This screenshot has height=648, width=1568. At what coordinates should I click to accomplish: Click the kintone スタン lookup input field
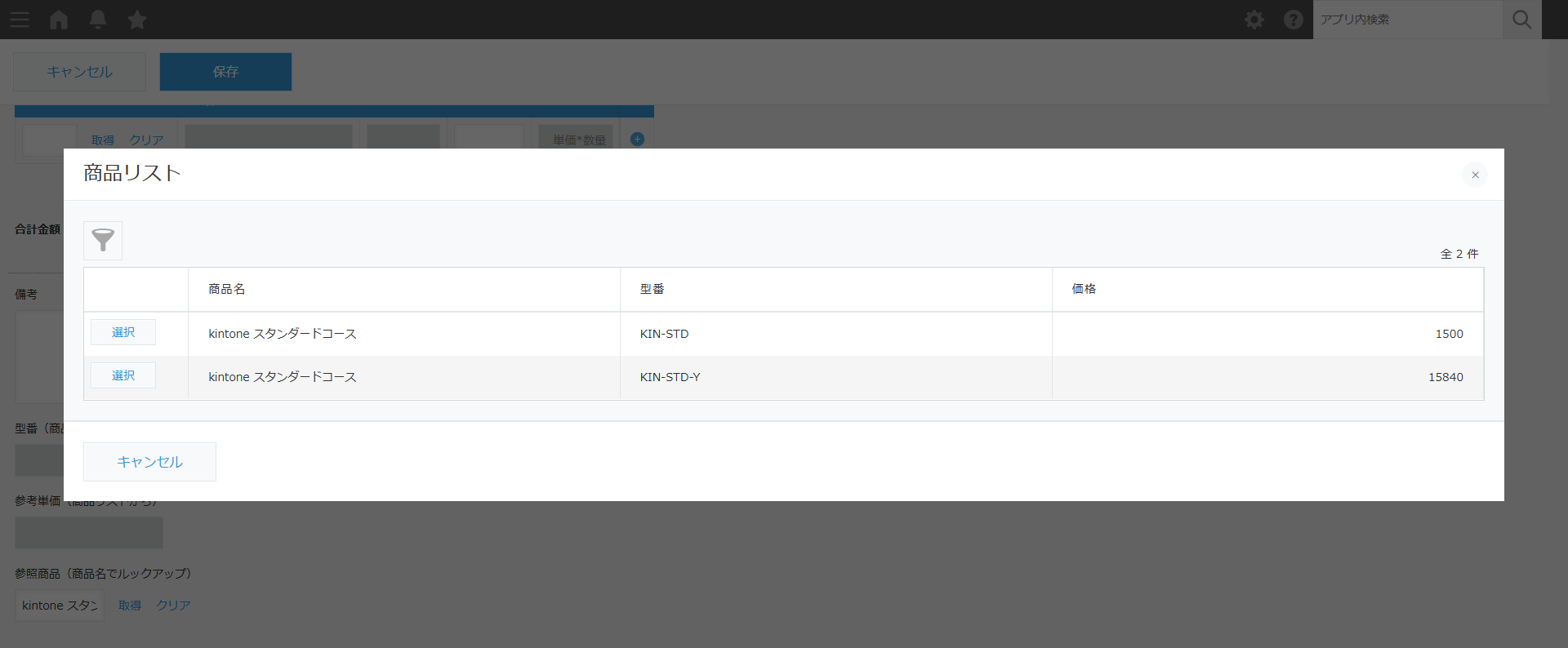pos(60,606)
